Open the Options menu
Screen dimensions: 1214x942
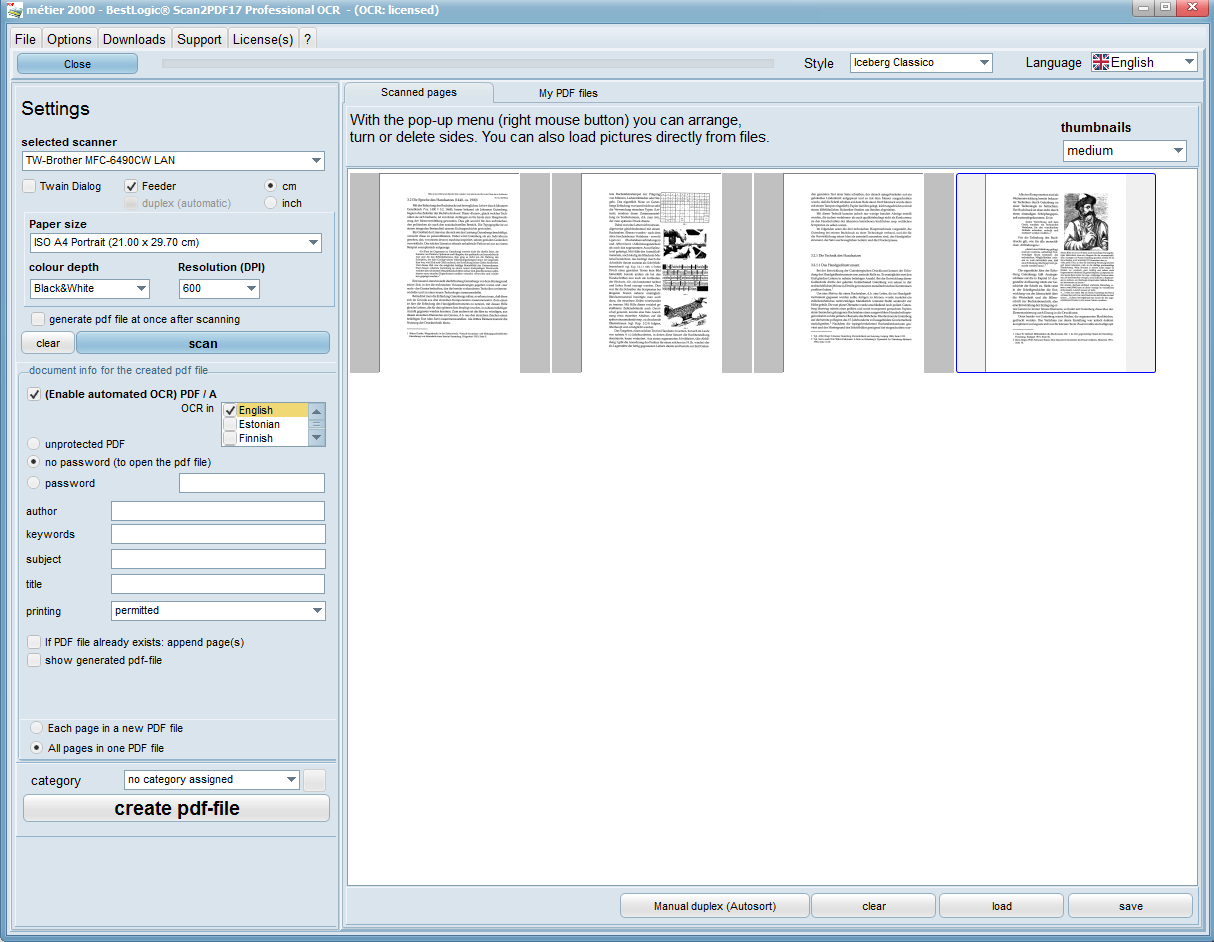[x=69, y=39]
